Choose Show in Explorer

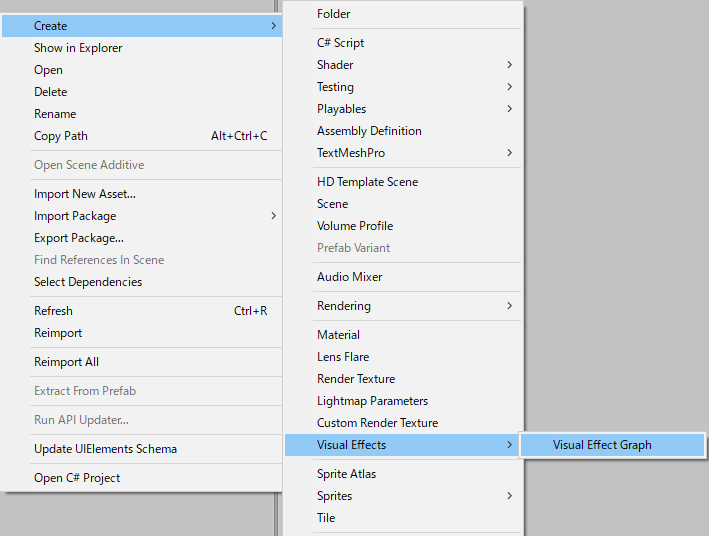142,48
